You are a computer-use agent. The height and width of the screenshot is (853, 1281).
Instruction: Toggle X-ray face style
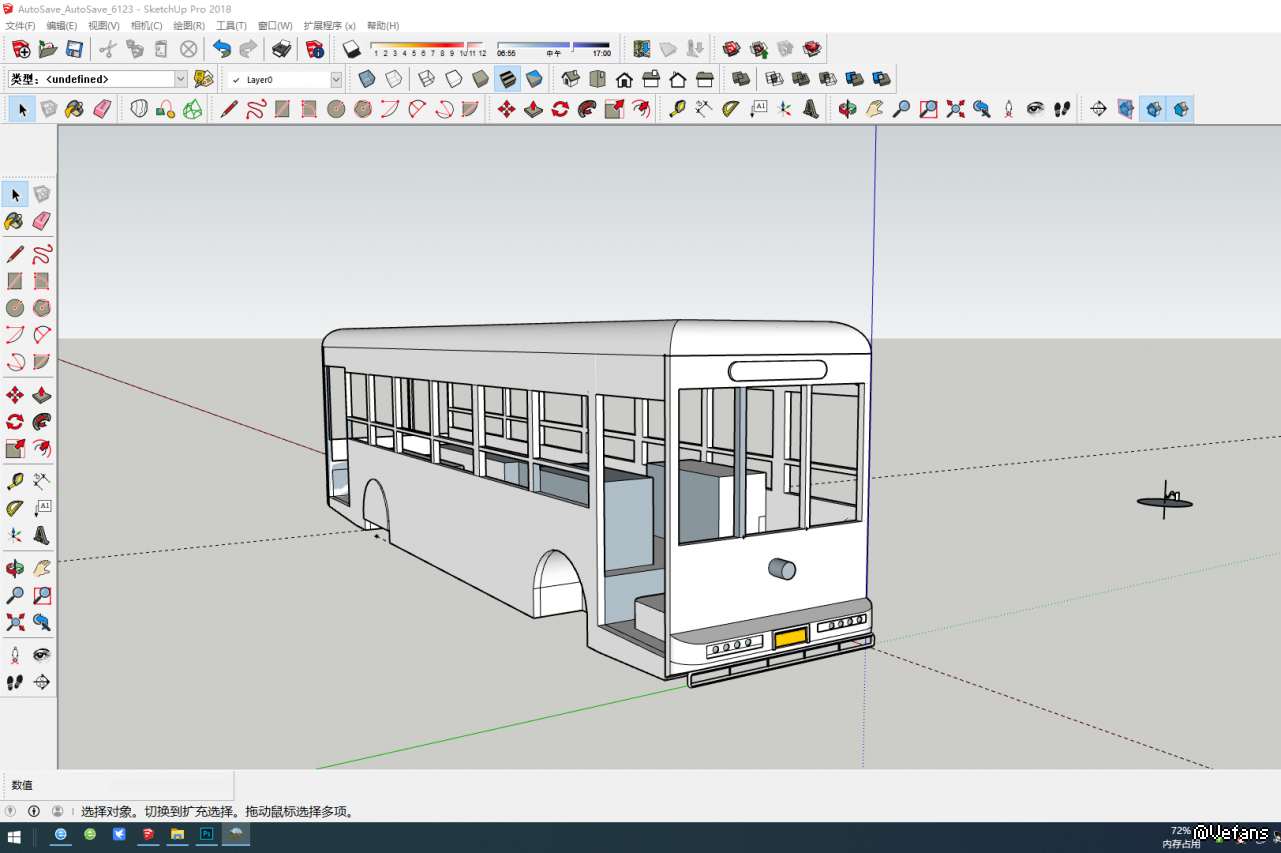[367, 79]
